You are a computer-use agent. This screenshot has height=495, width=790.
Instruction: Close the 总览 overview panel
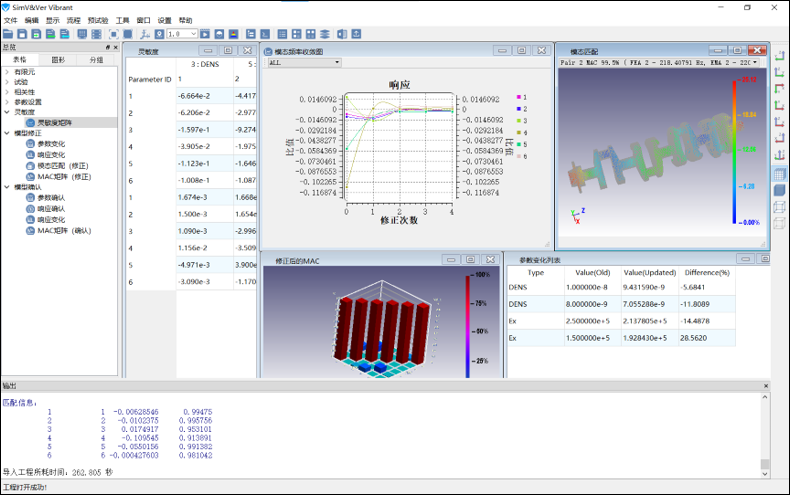coord(115,47)
